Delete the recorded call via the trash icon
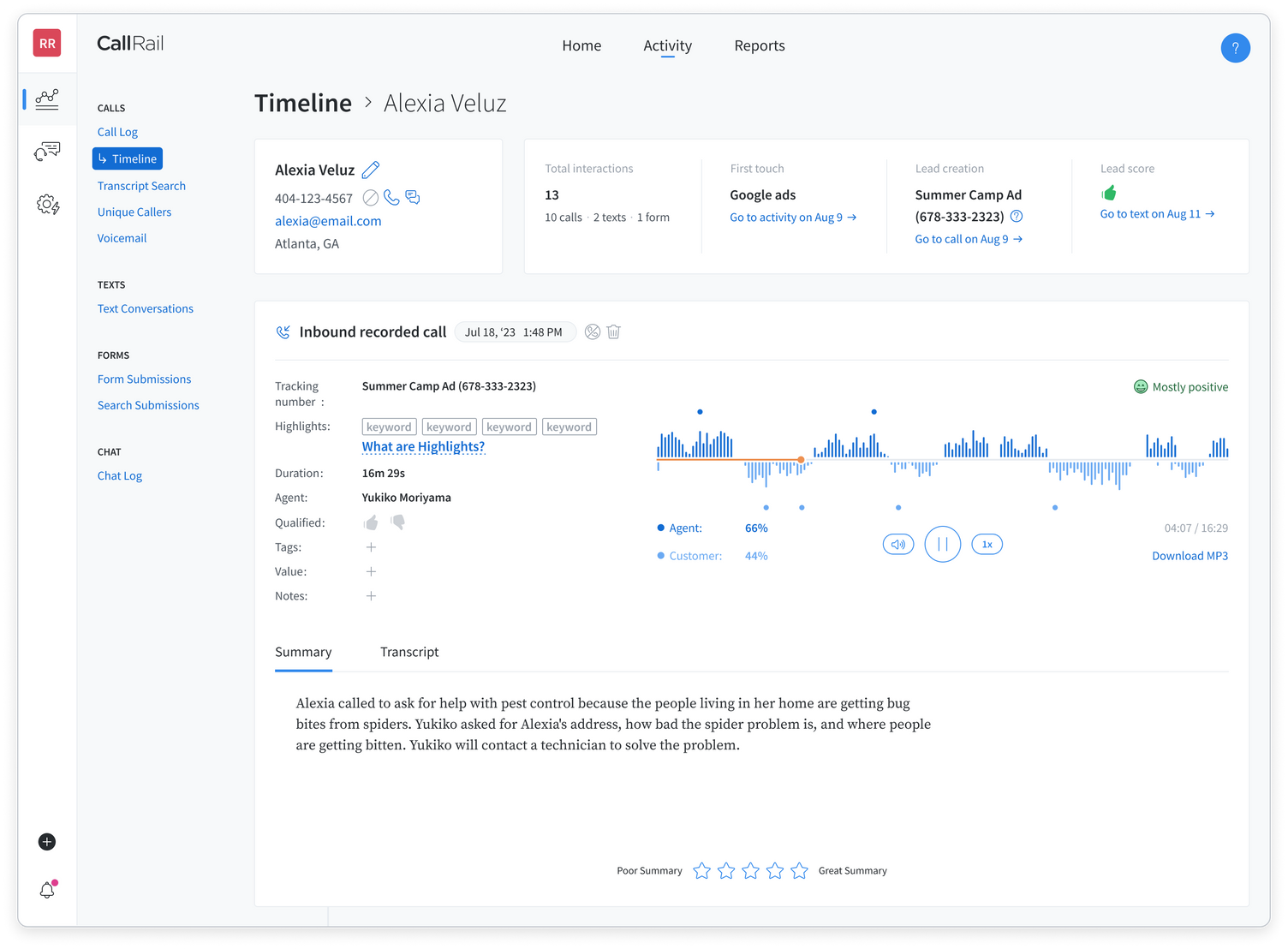Screen dimensions: 1288x949 (x=613, y=331)
